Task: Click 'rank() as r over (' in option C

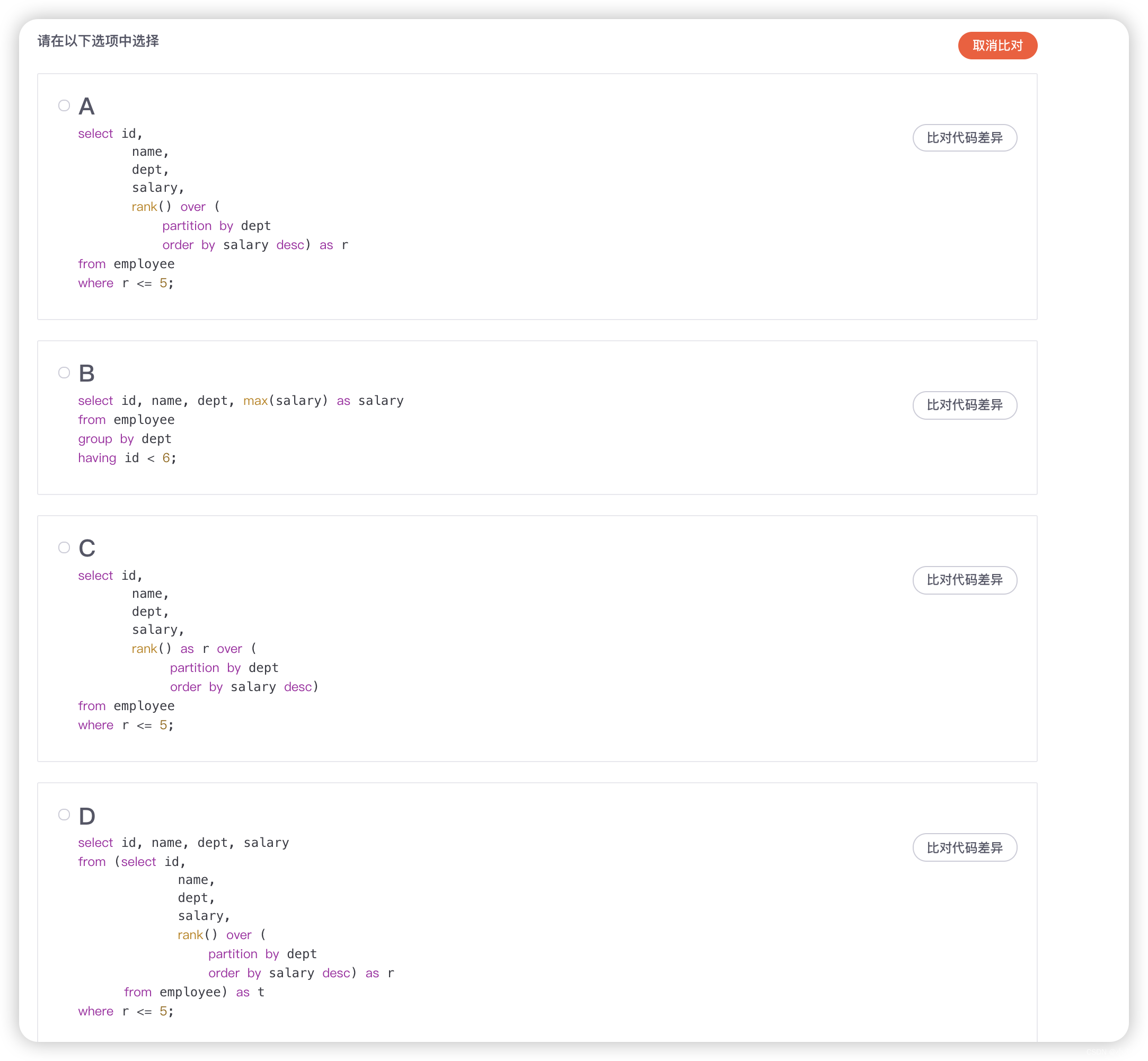Action: (x=194, y=649)
